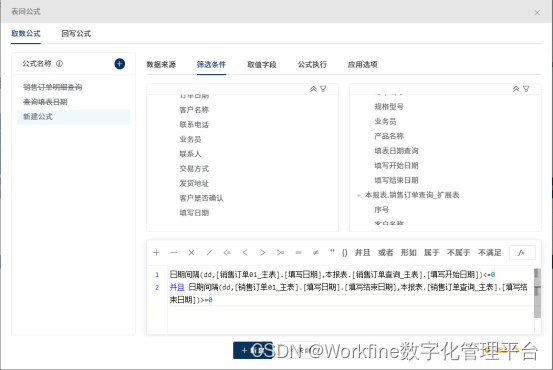Pick 业务员 field in right panel
Screen dimensions: 553x370
coord(385,121)
